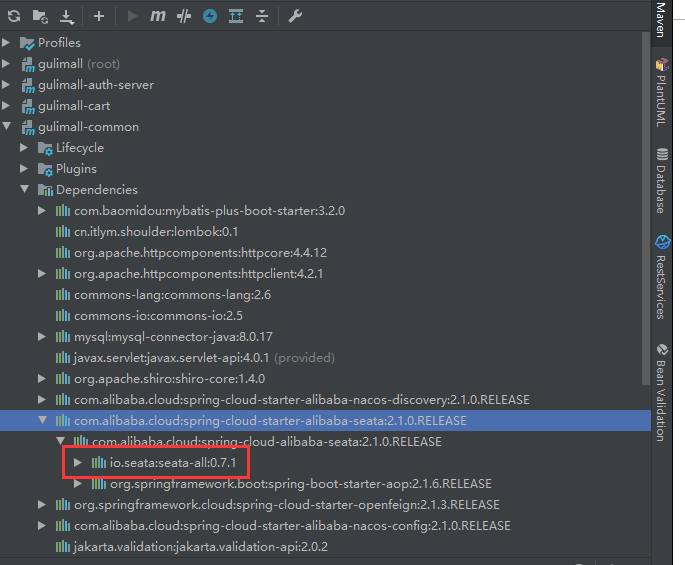Viewport: 685px width, 565px height.
Task: Select cn.itlym.shoulder:lombok:0.1 row
Action: (x=325, y=232)
